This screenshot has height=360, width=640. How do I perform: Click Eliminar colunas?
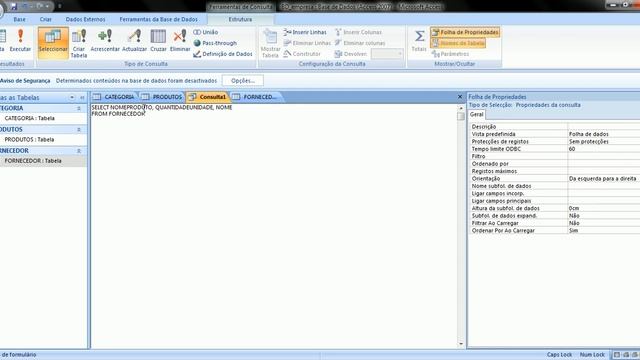tap(360, 43)
